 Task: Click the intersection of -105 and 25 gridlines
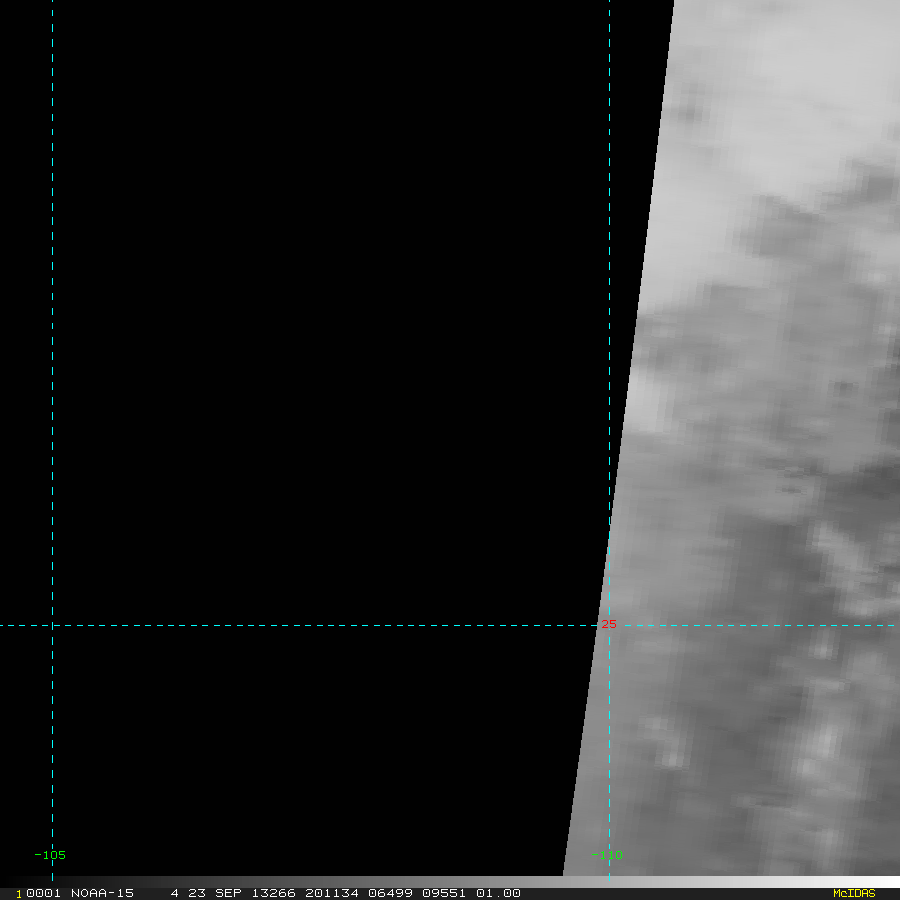[52, 625]
